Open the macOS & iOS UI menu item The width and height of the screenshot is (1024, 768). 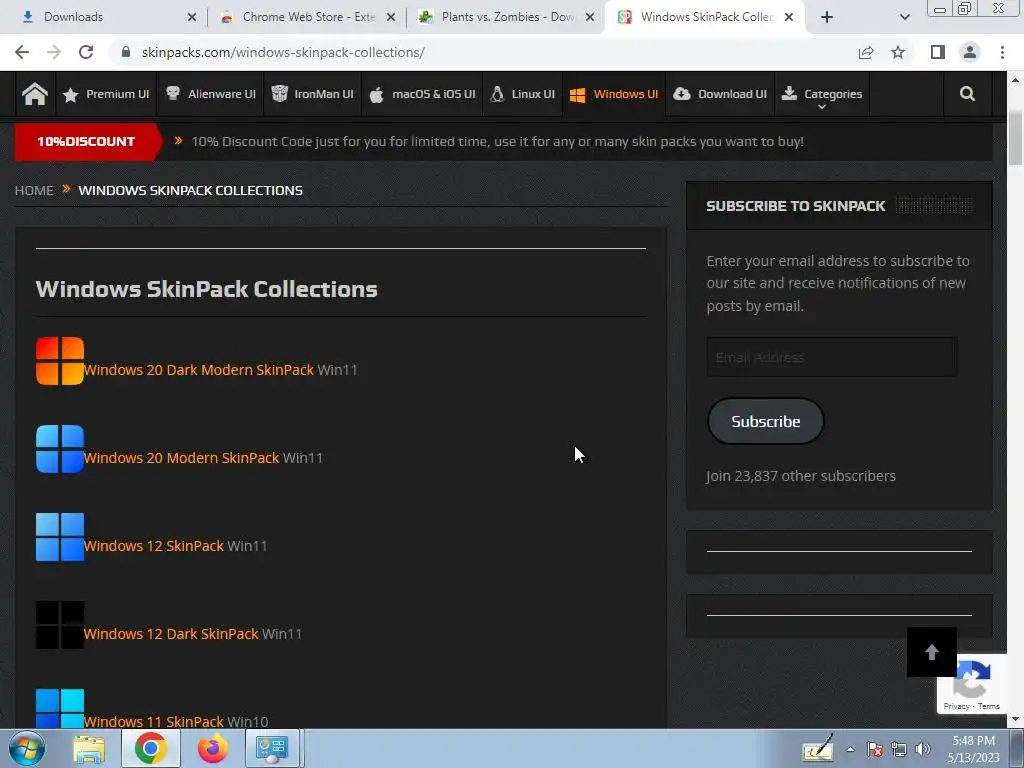(422, 95)
